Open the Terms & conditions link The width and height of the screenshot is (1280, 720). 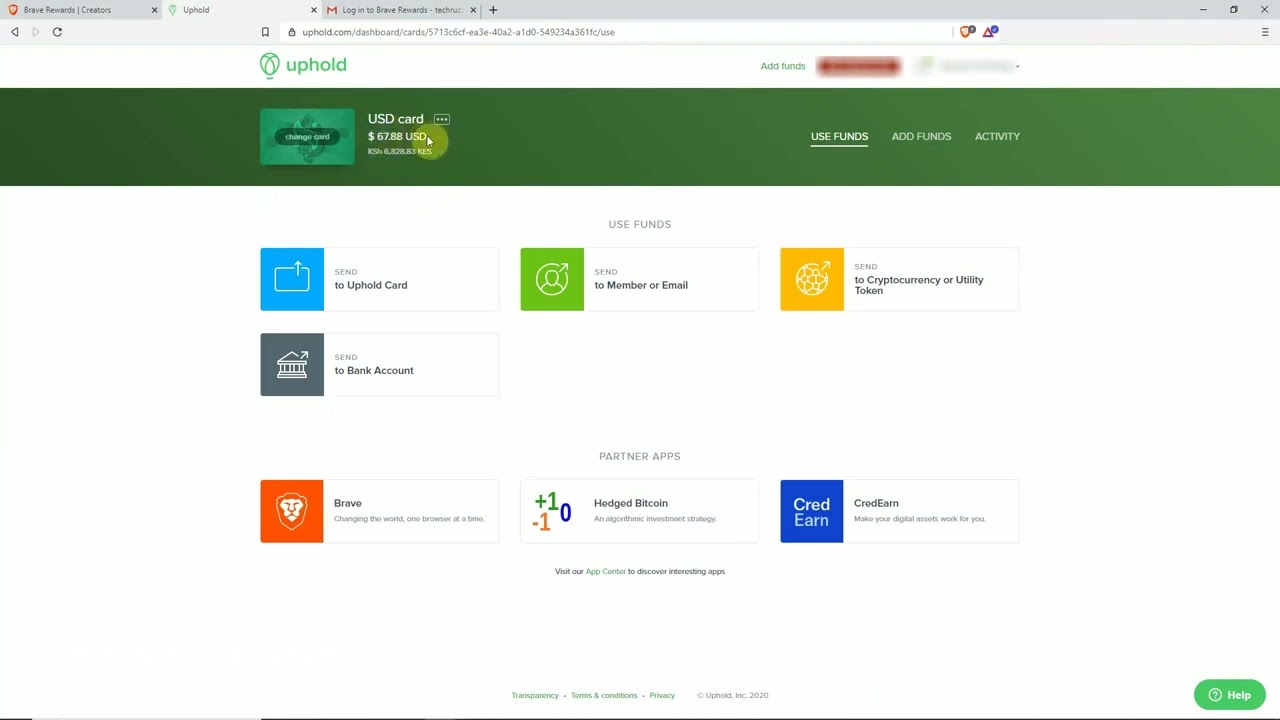pyautogui.click(x=604, y=695)
